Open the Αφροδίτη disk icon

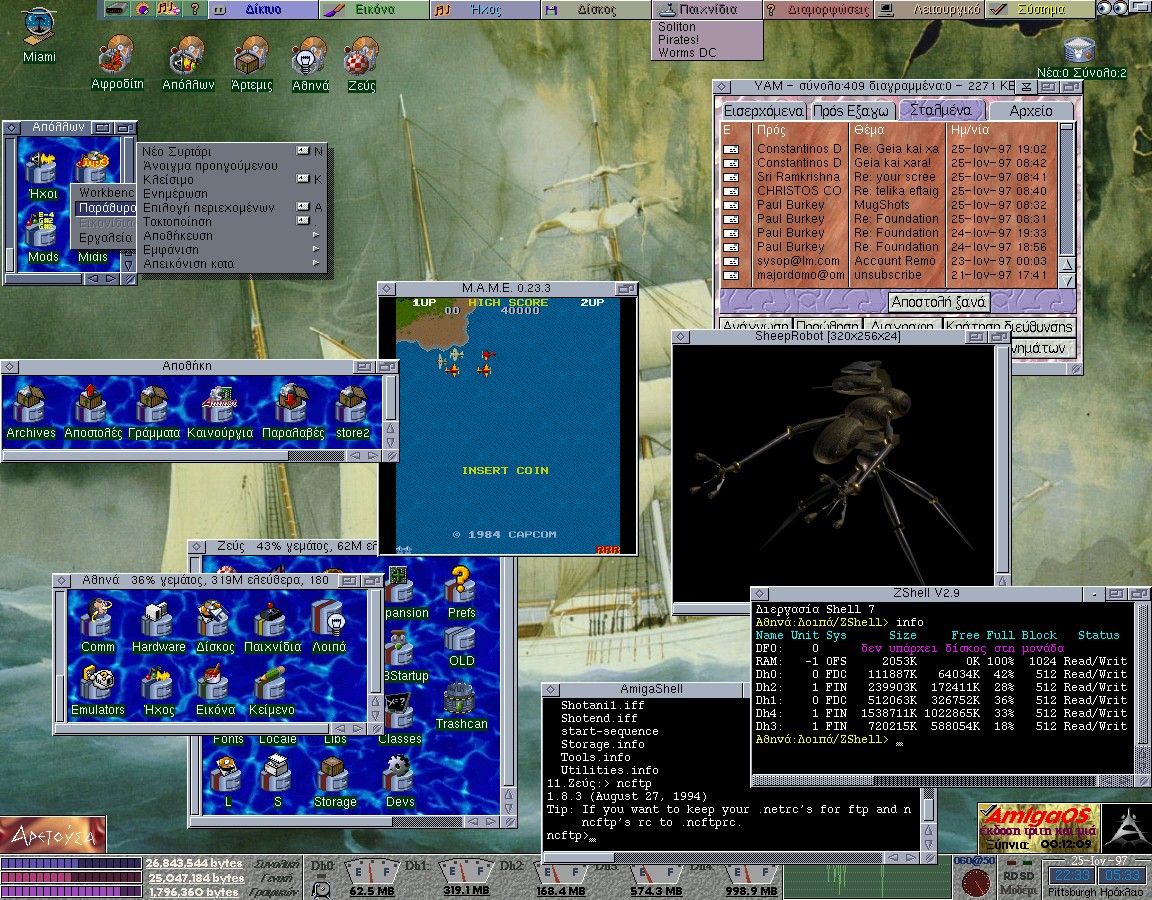tap(117, 56)
